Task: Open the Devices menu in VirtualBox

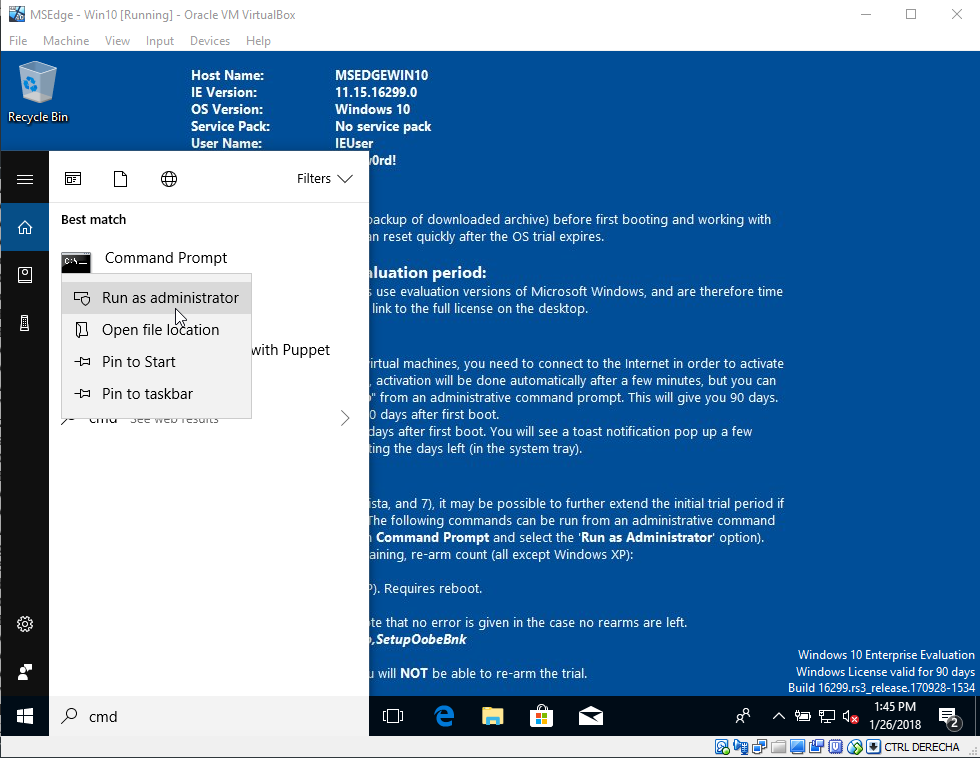Action: (210, 41)
